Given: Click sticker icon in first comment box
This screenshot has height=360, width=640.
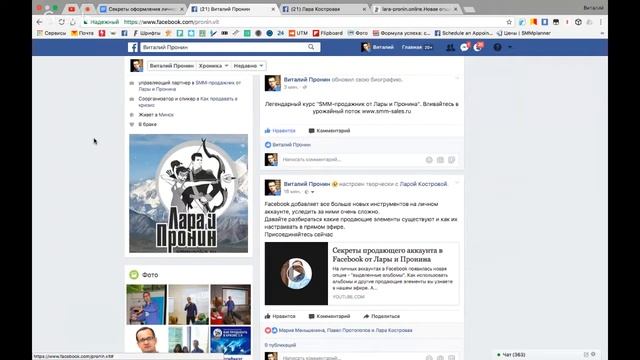Looking at the screenshot, I should (451, 160).
